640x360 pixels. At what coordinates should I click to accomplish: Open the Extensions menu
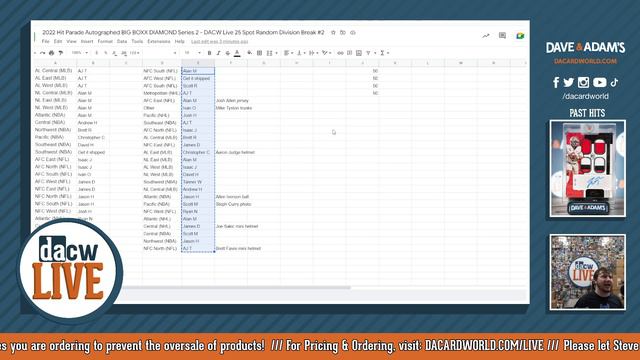pos(159,42)
